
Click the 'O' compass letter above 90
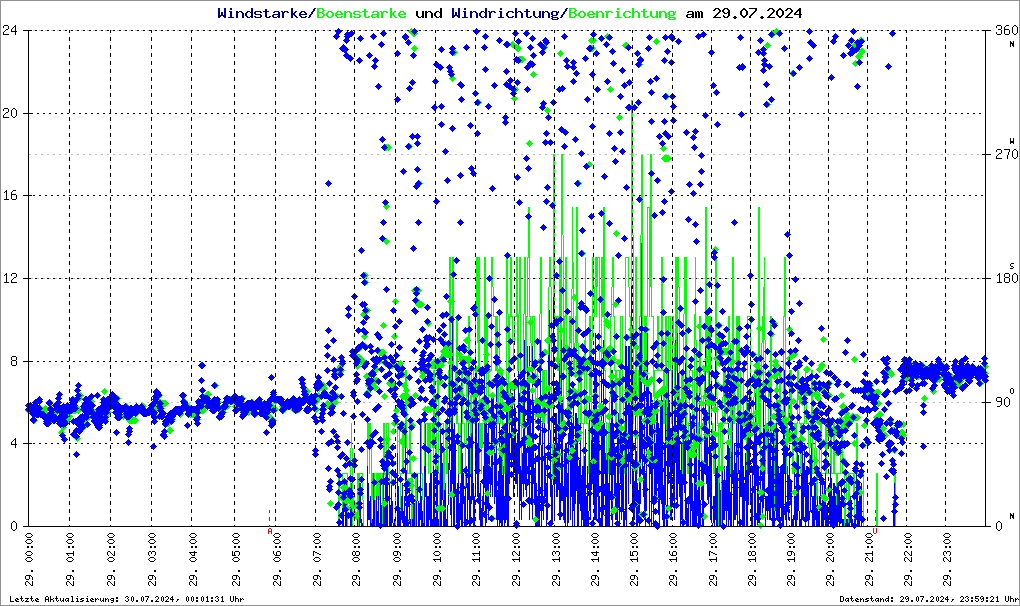[1012, 391]
